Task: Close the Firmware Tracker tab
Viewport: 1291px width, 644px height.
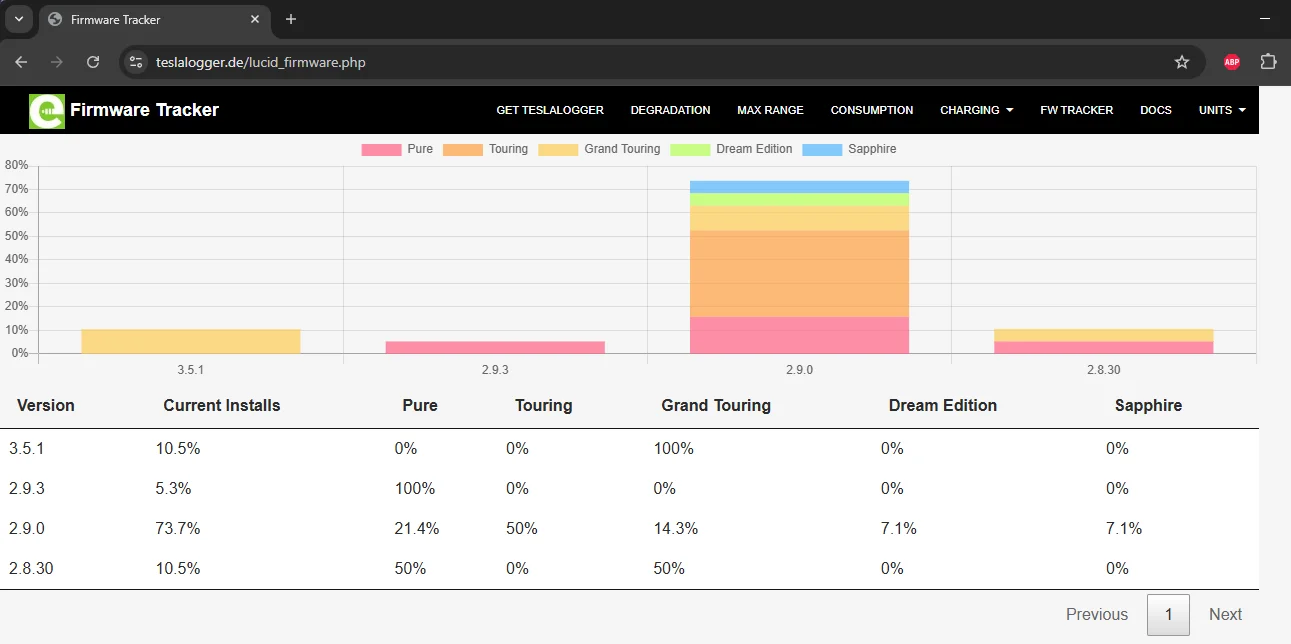Action: pos(255,19)
